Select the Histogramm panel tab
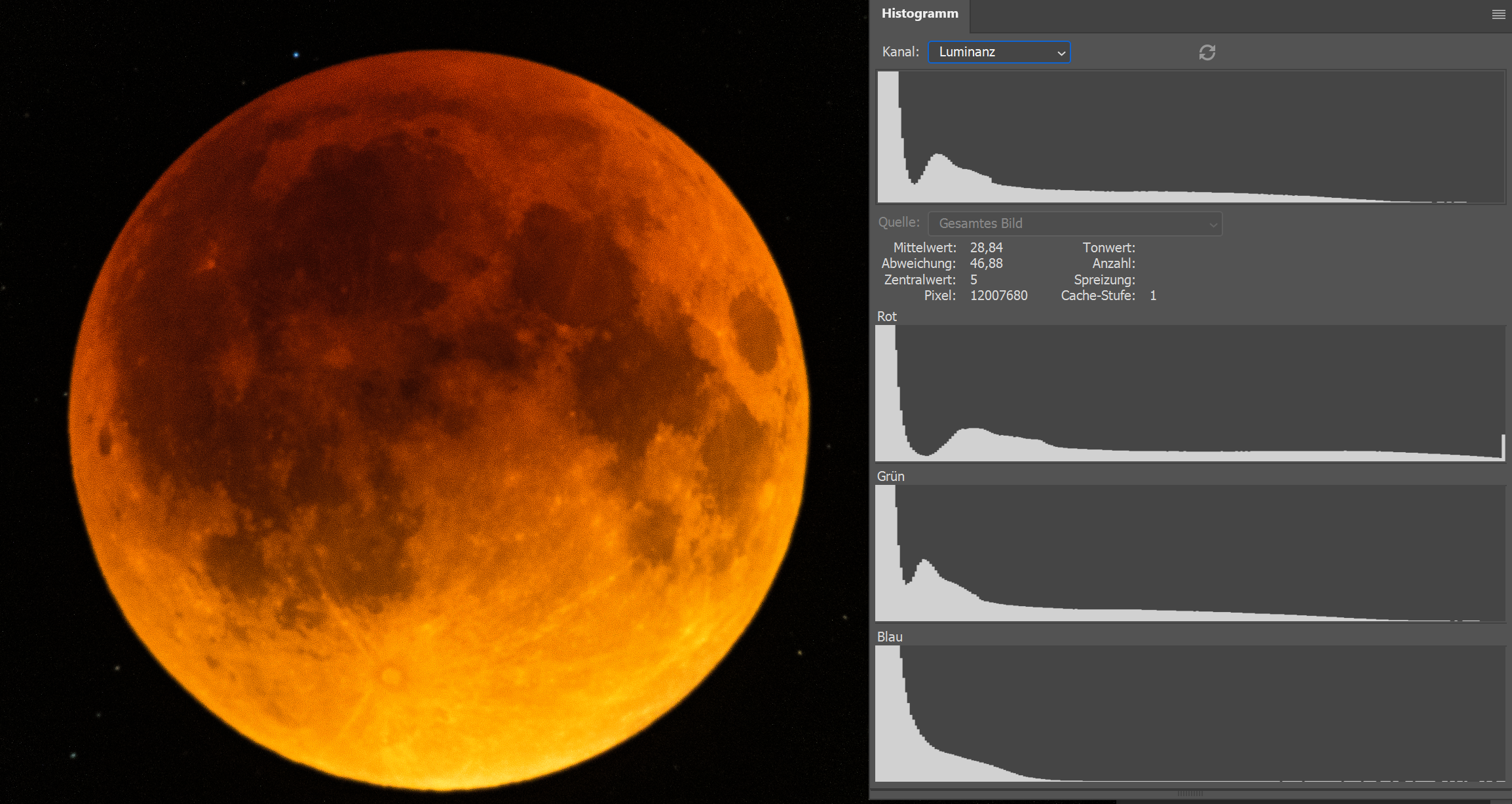1512x804 pixels. [919, 14]
